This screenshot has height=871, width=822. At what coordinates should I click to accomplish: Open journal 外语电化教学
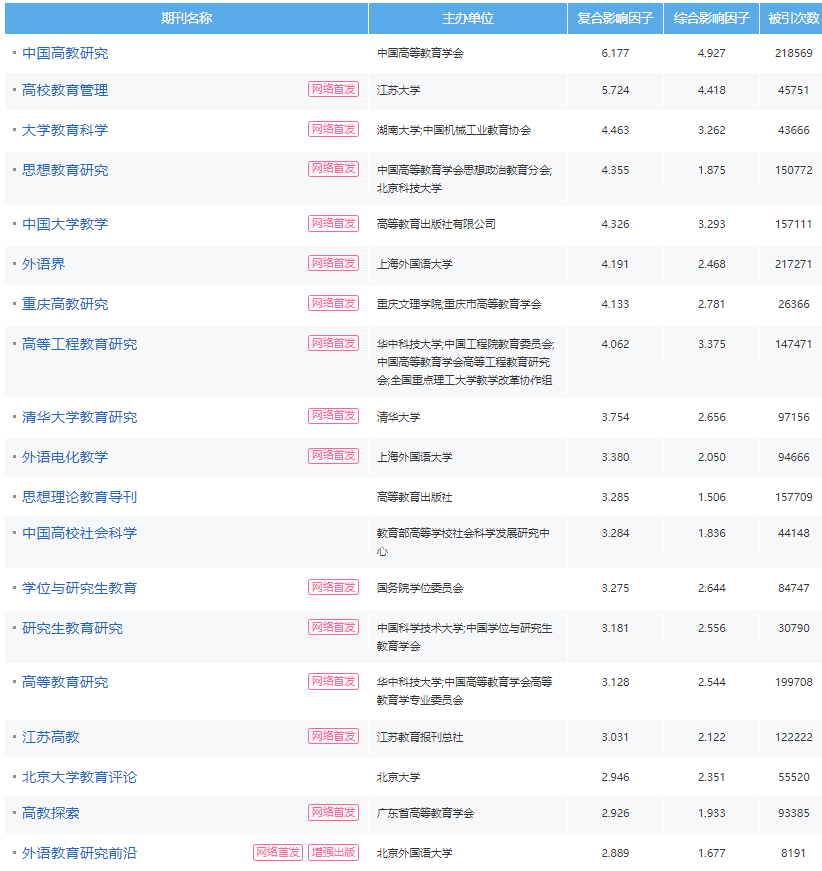(65, 457)
